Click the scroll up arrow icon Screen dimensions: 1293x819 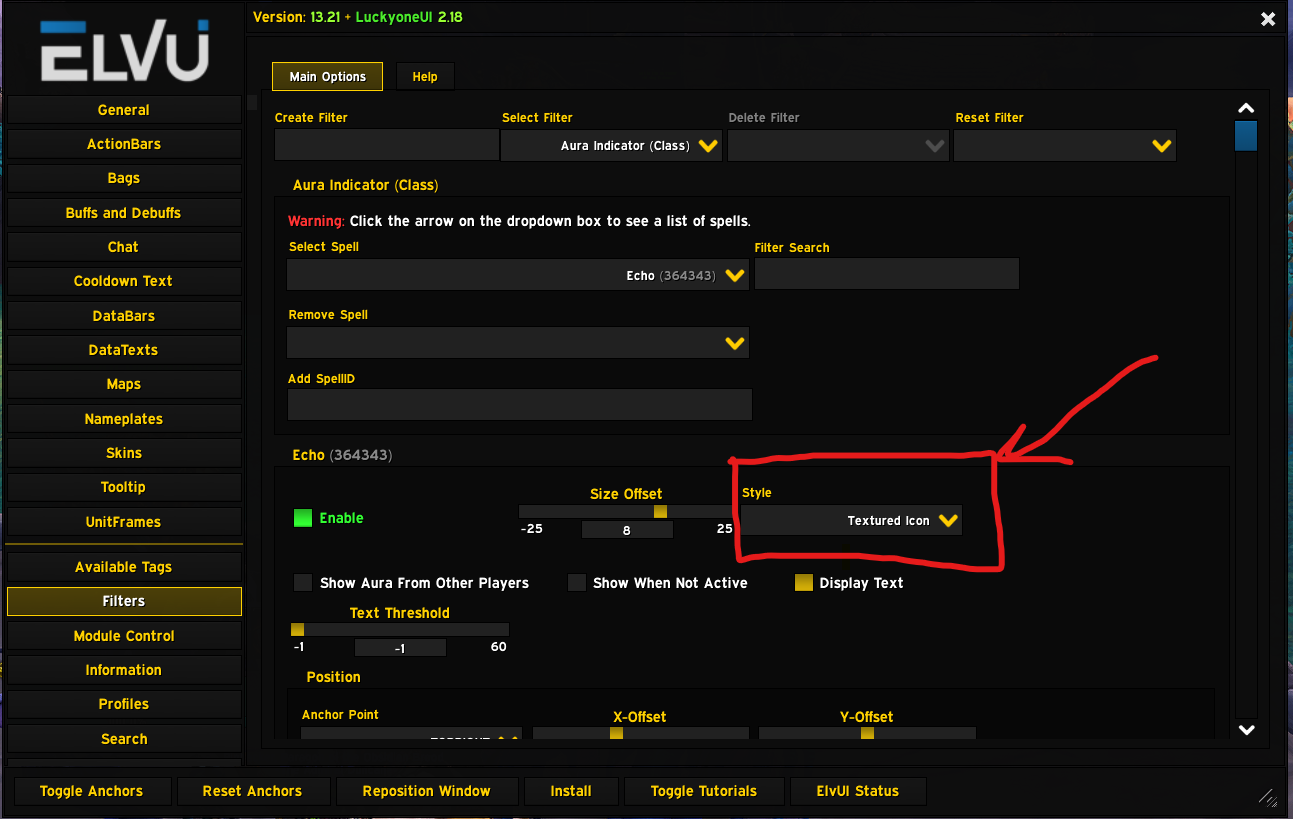[x=1246, y=109]
